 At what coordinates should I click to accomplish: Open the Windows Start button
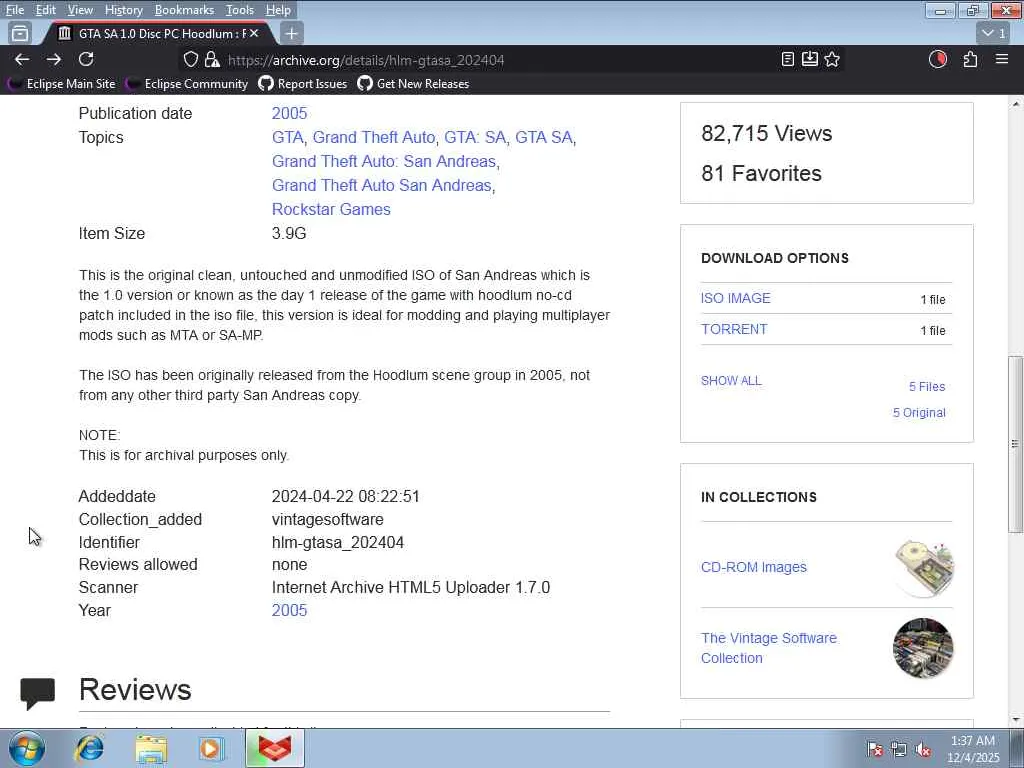click(27, 748)
